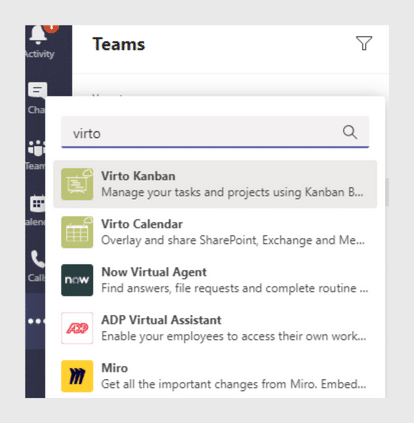Image resolution: width=414 pixels, height=423 pixels.
Task: Click the yellow Miro logo icon
Action: click(x=77, y=376)
